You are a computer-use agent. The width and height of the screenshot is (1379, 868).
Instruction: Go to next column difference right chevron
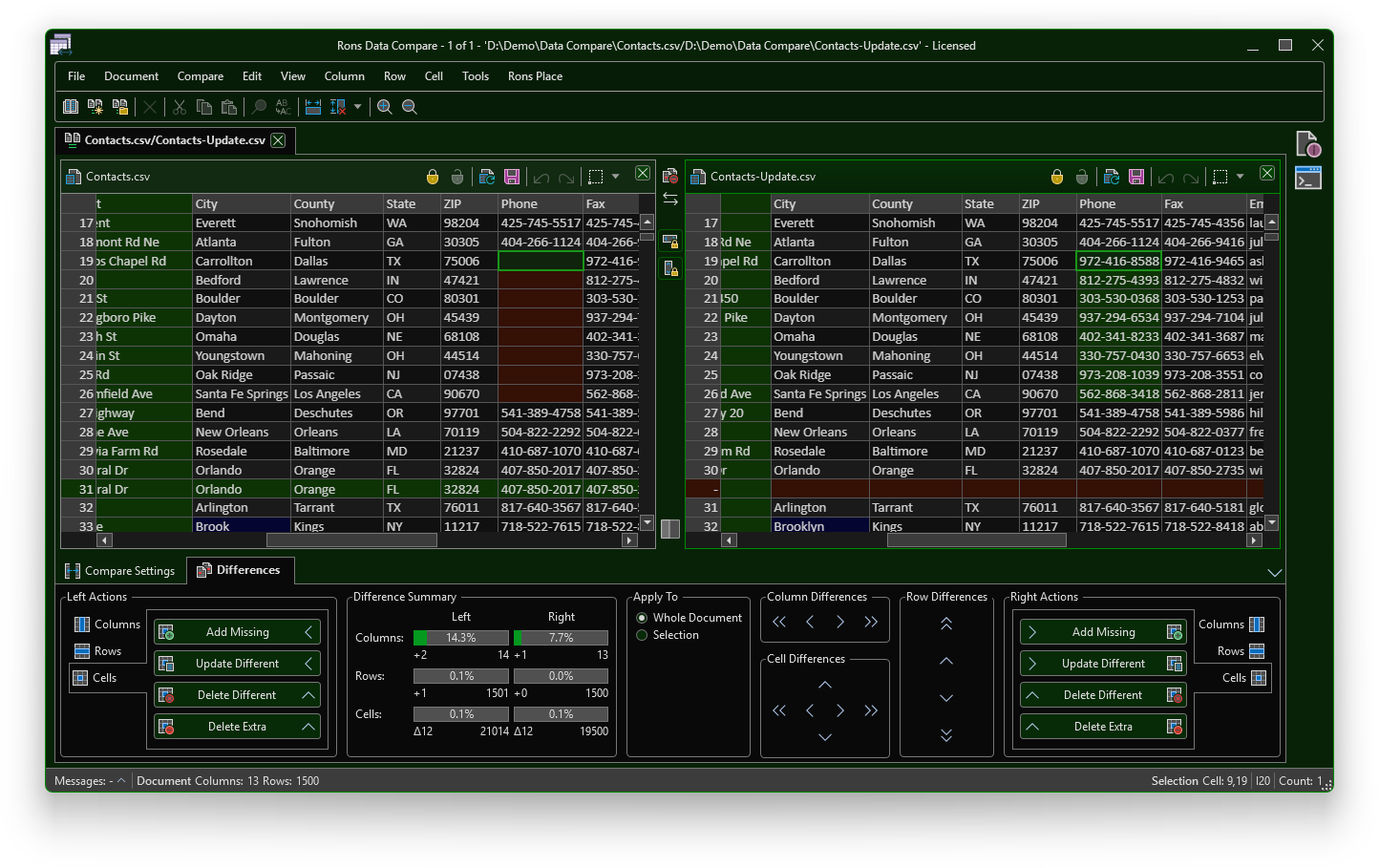coord(840,622)
